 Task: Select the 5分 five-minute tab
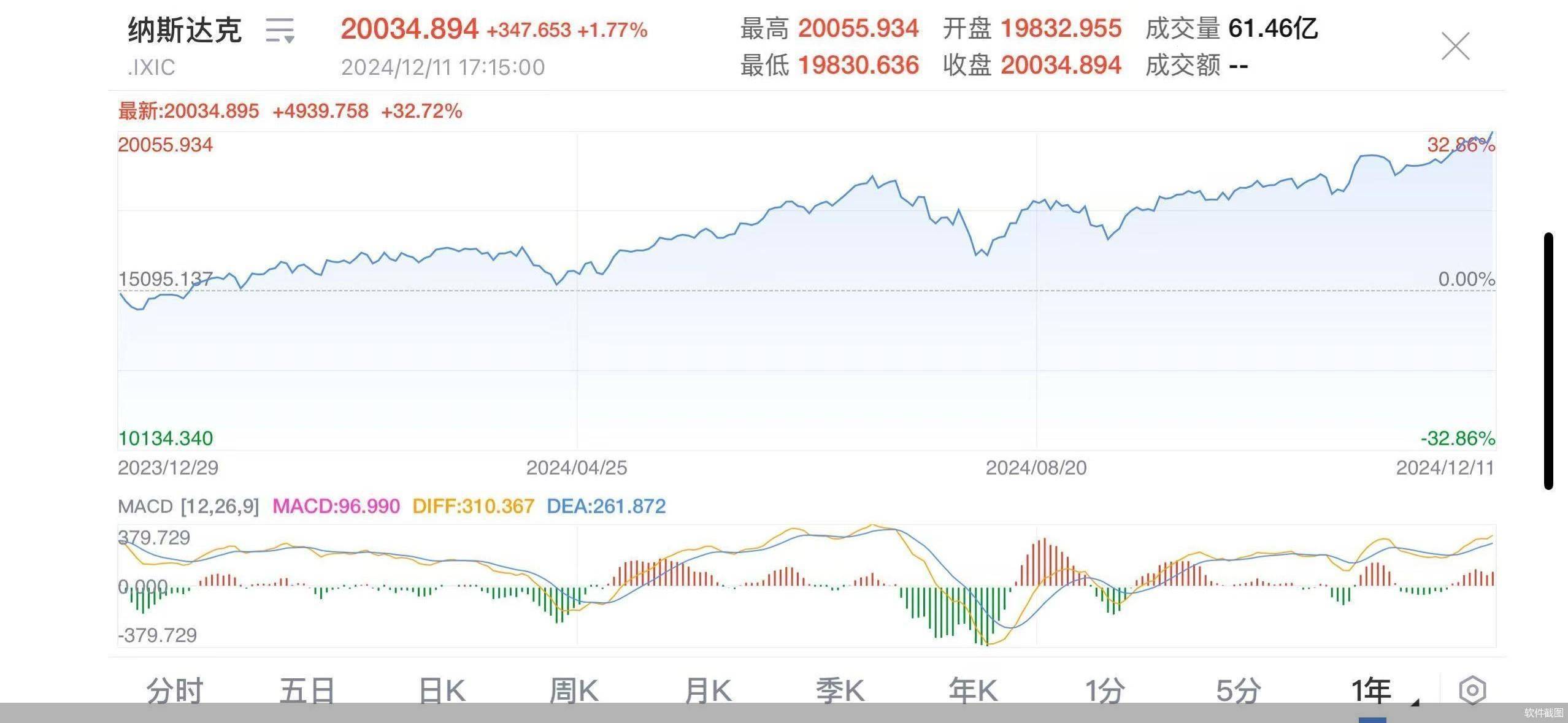[1245, 689]
